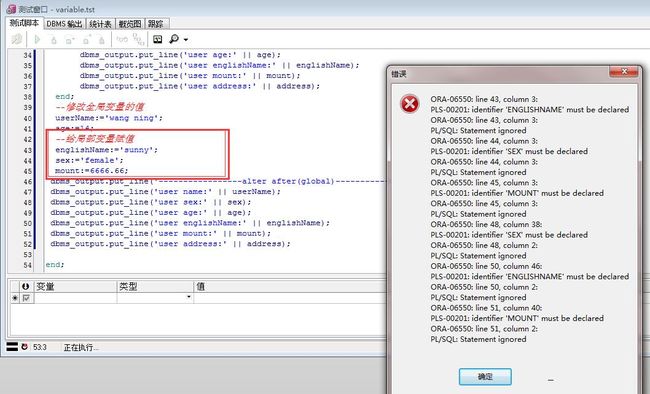Click line 37 put_line 'user address:'
The width and height of the screenshot is (650, 394).
[x=200, y=86]
